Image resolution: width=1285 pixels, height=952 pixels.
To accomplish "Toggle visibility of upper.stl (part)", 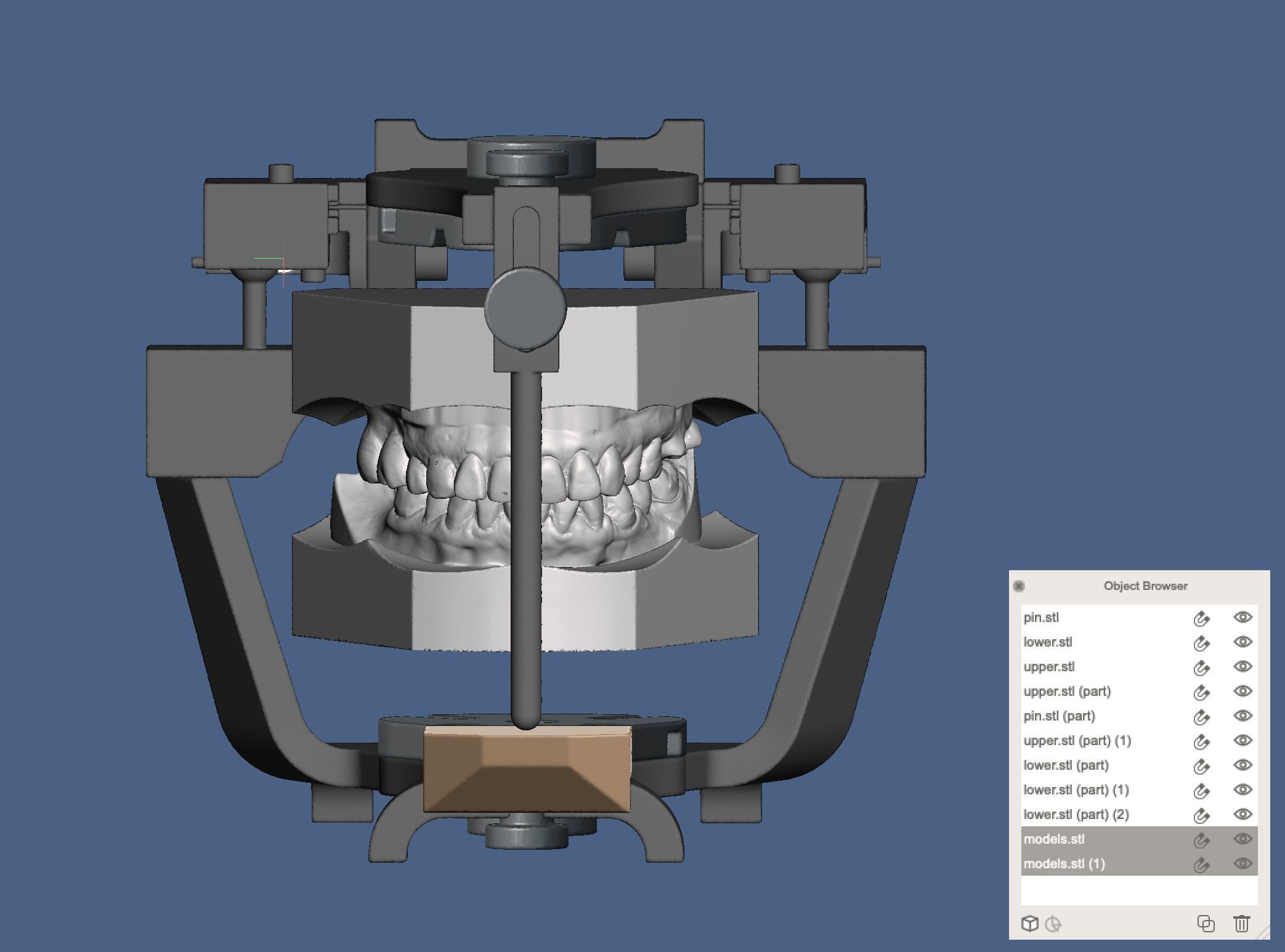I will pos(1242,691).
